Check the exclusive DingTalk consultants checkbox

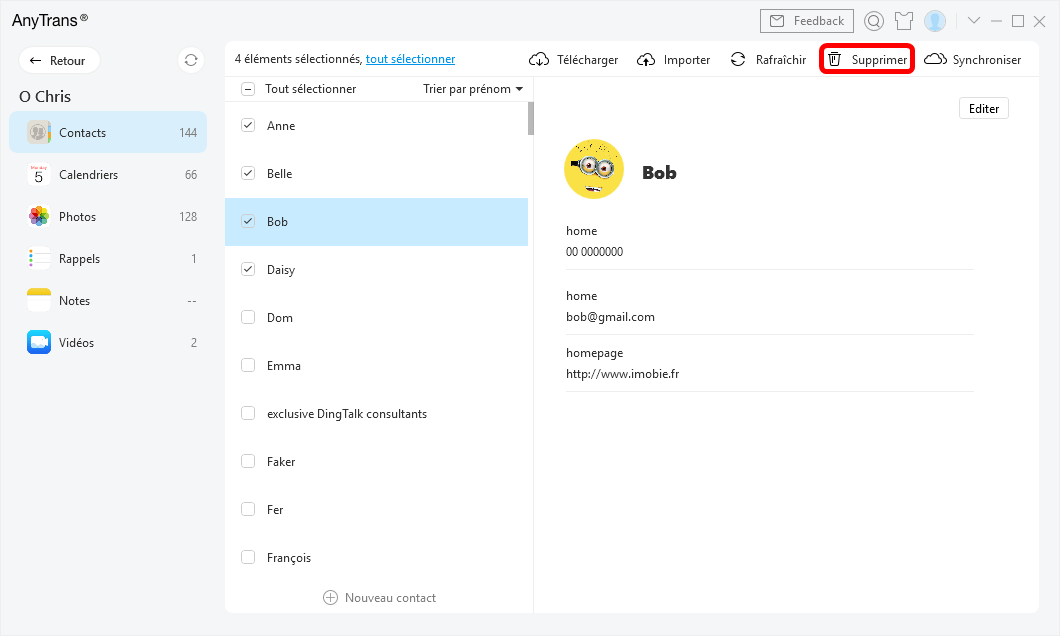[x=248, y=413]
